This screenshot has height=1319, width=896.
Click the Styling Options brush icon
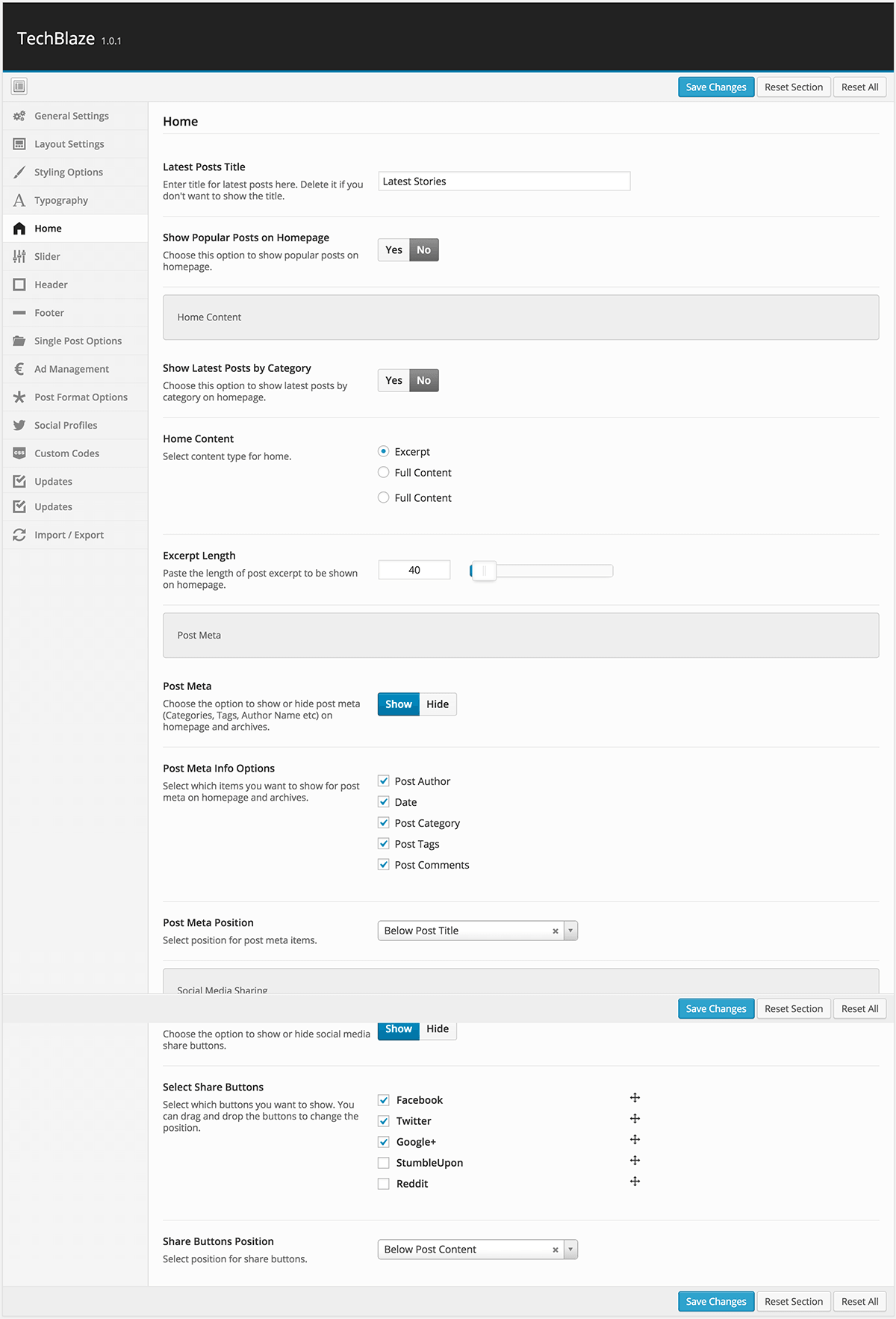[19, 172]
